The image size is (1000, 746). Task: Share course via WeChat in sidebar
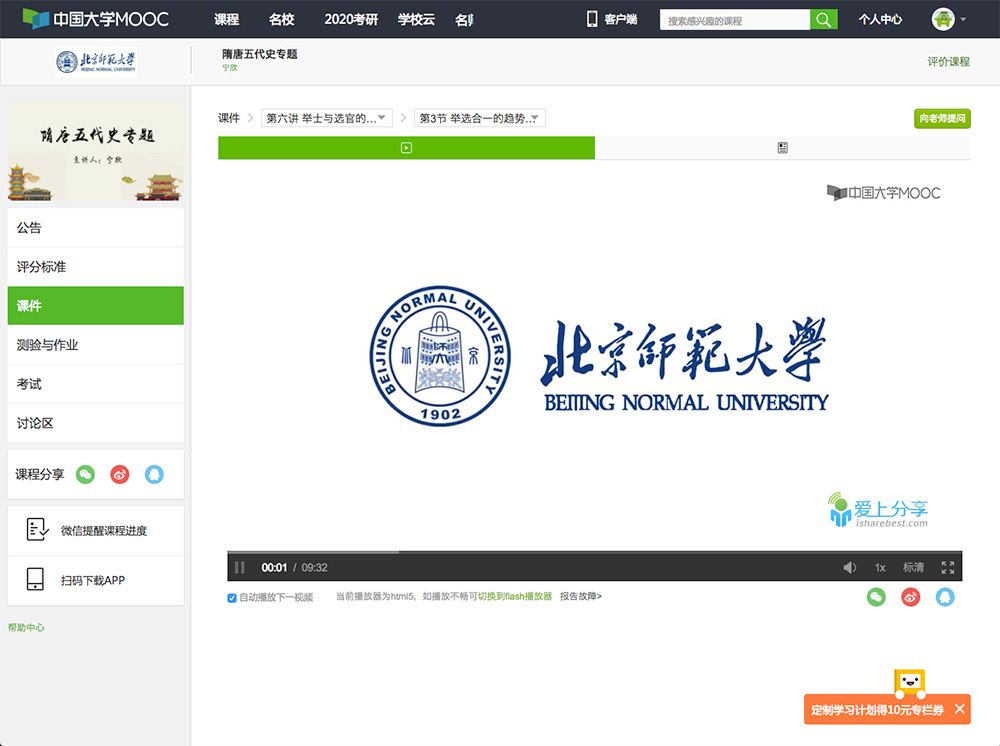point(85,474)
